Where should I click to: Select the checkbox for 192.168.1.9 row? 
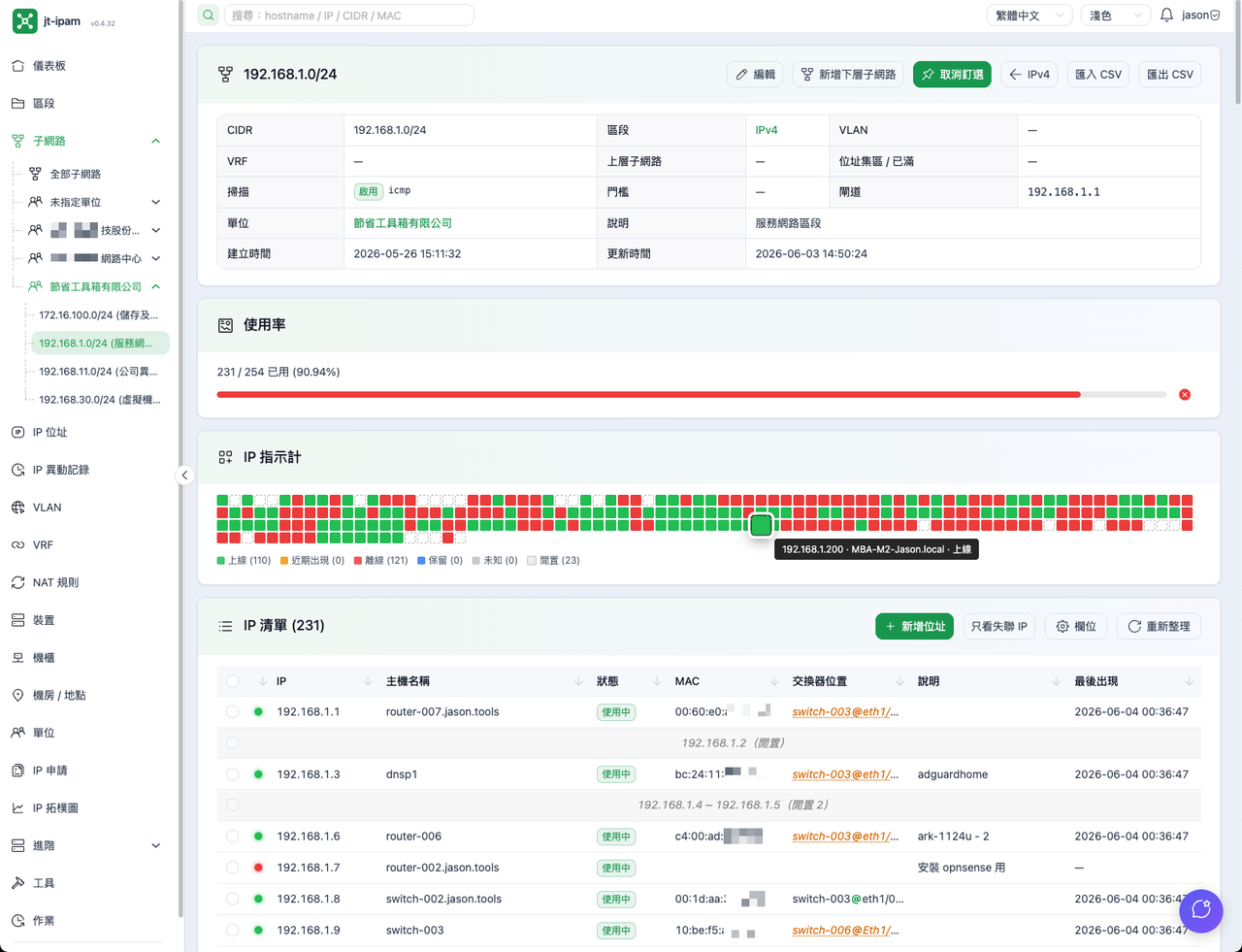[233, 930]
